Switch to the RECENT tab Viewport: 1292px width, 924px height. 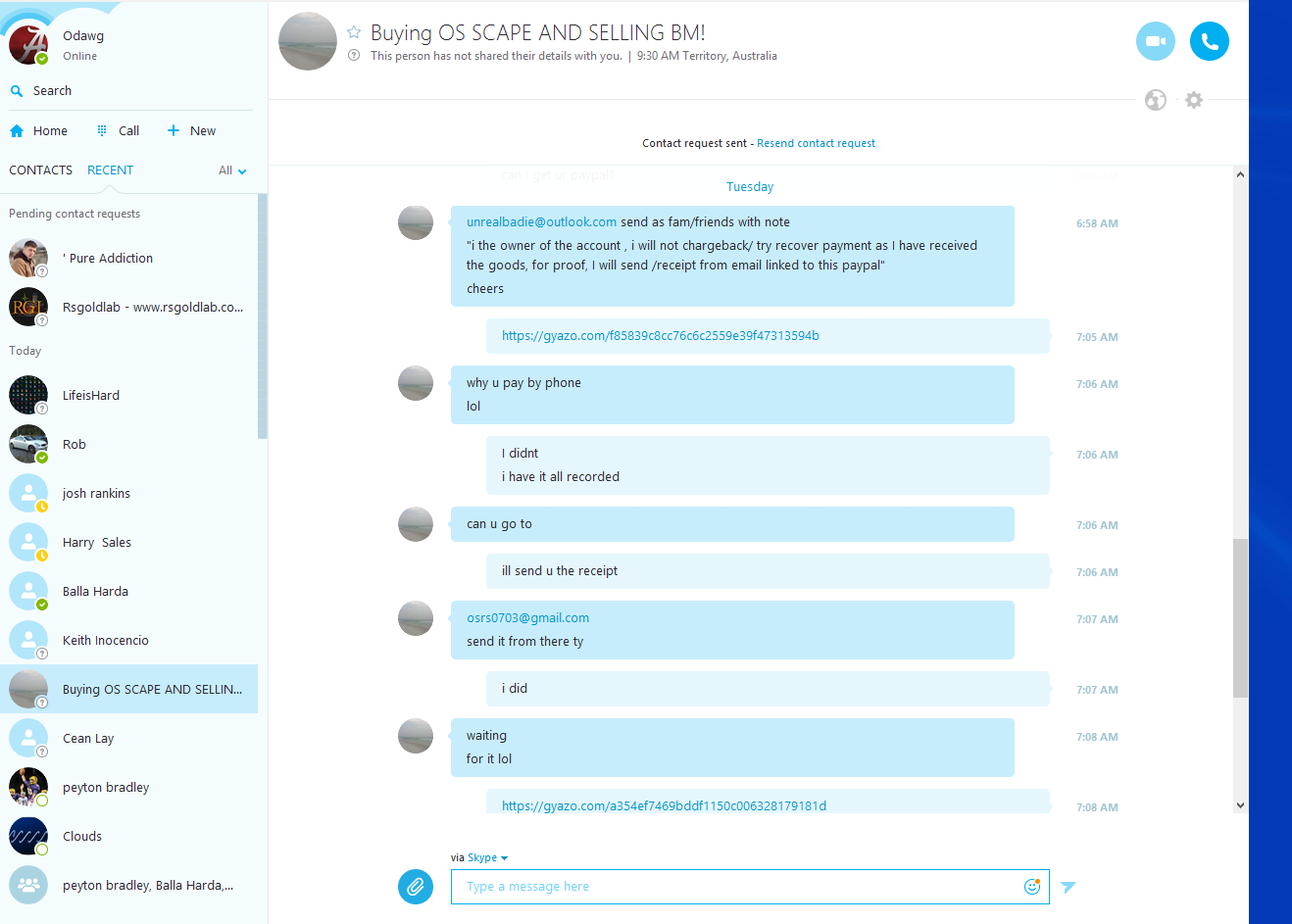[110, 170]
